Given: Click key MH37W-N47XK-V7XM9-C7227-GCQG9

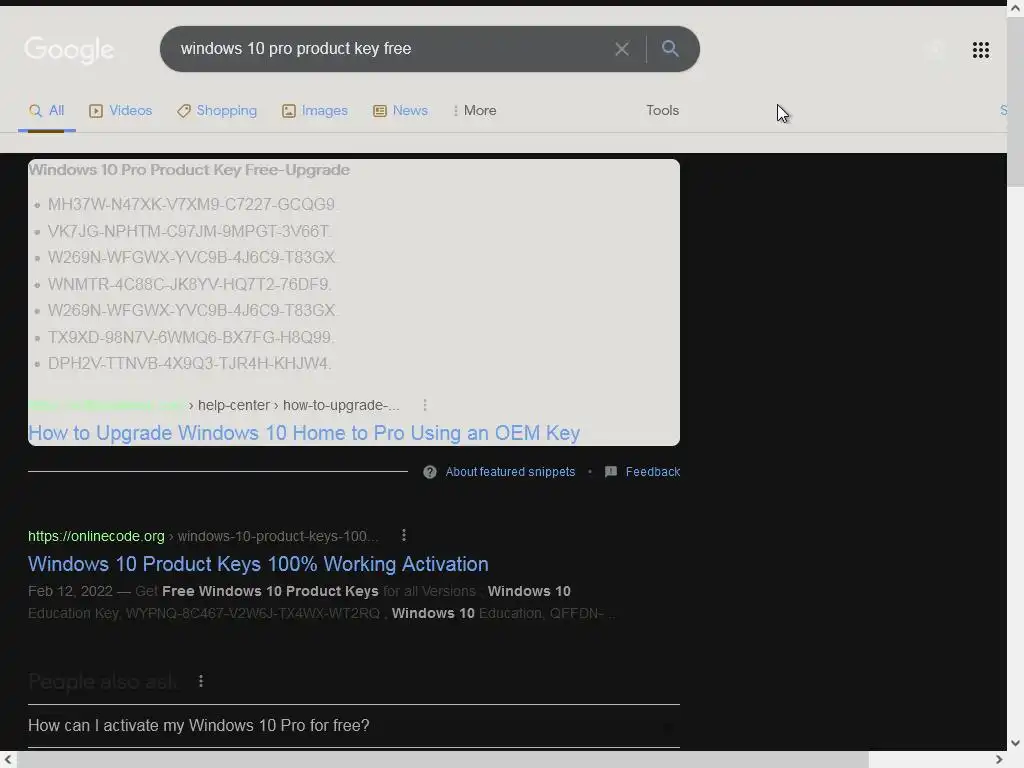Looking at the screenshot, I should point(191,204).
